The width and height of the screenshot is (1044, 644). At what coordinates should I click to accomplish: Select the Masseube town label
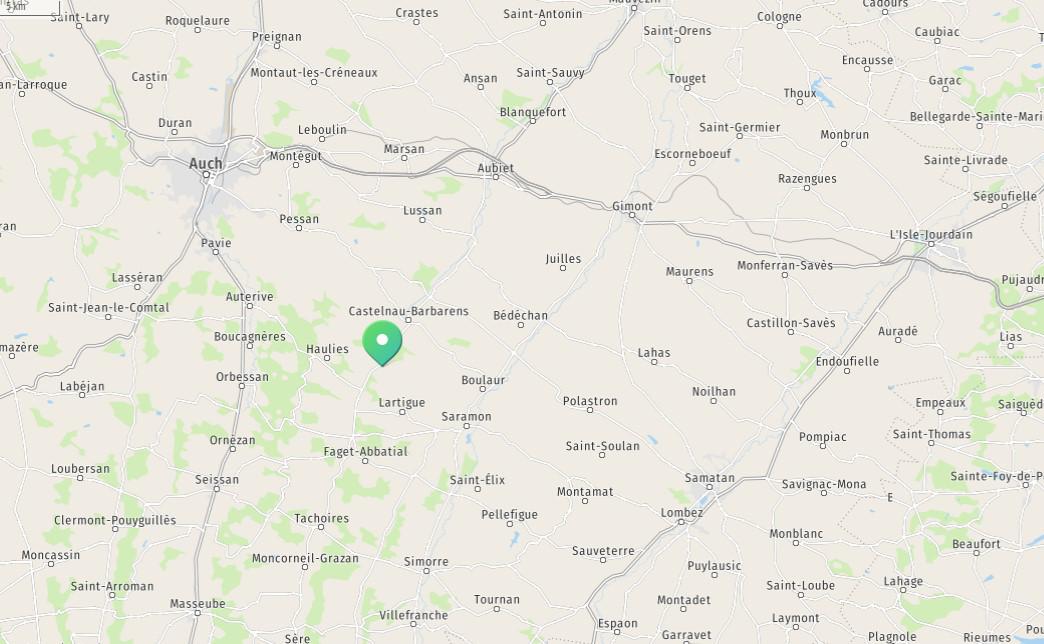198,603
